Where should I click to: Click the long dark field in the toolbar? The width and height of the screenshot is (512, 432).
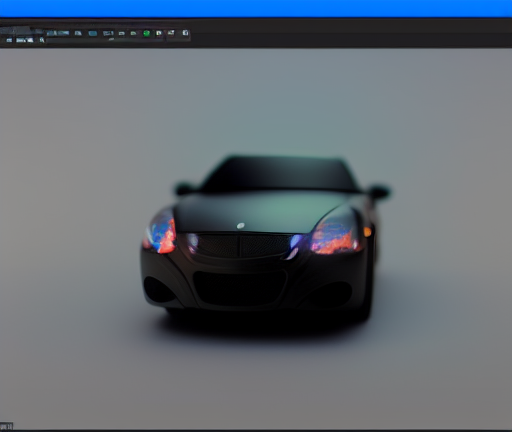pos(104,40)
